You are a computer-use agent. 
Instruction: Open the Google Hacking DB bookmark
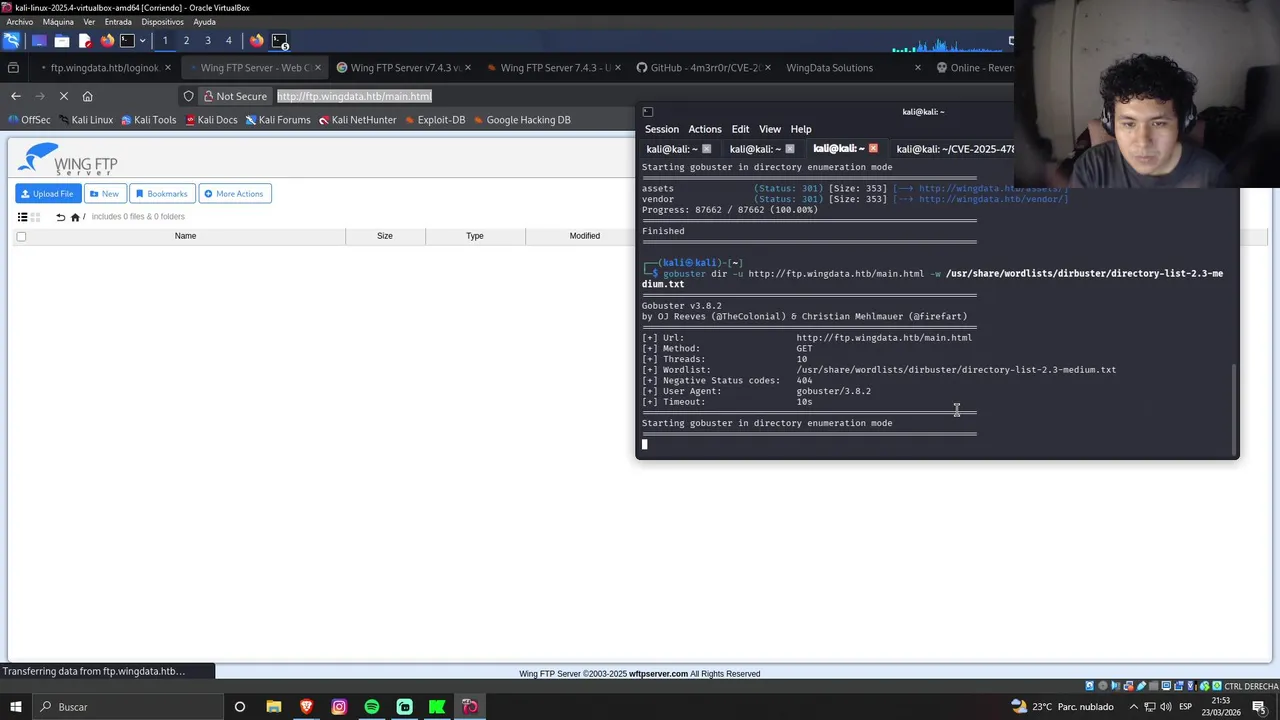point(522,120)
